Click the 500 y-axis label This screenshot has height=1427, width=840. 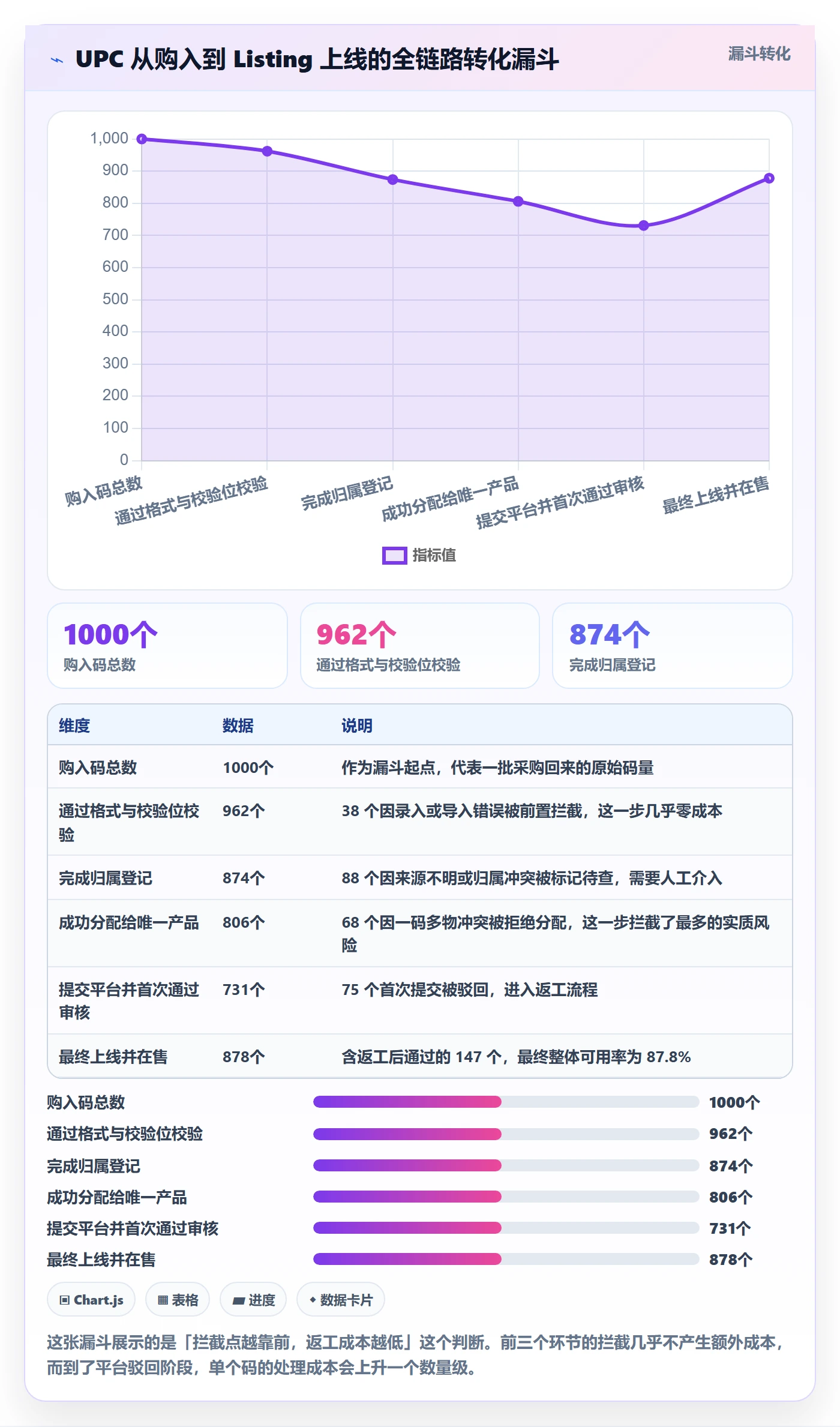(115, 299)
